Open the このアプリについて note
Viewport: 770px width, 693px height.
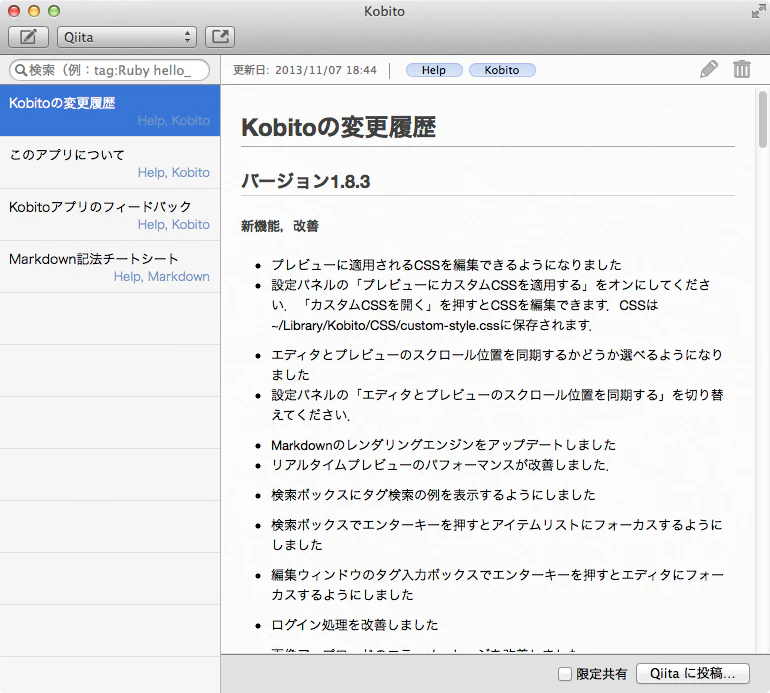point(110,163)
